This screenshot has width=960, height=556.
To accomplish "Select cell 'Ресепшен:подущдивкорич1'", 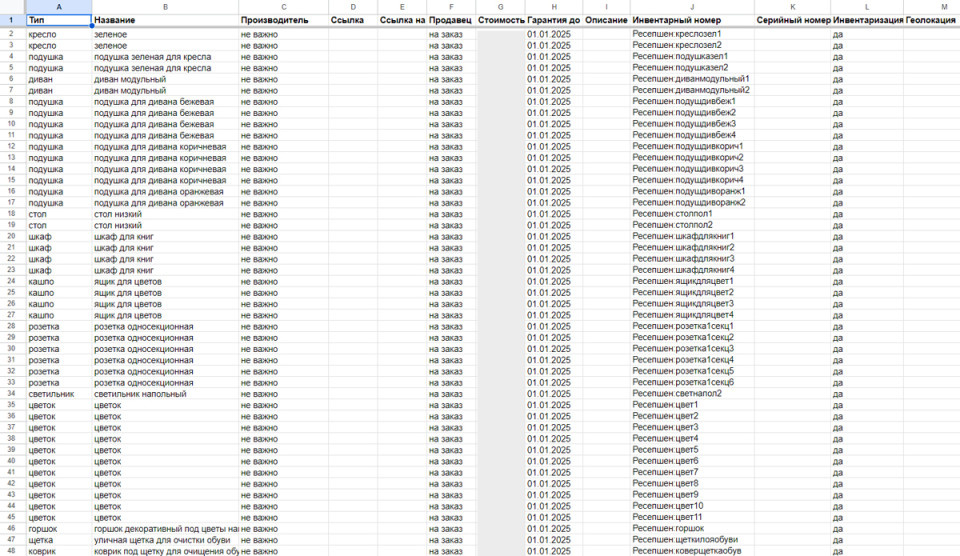I will click(692, 146).
